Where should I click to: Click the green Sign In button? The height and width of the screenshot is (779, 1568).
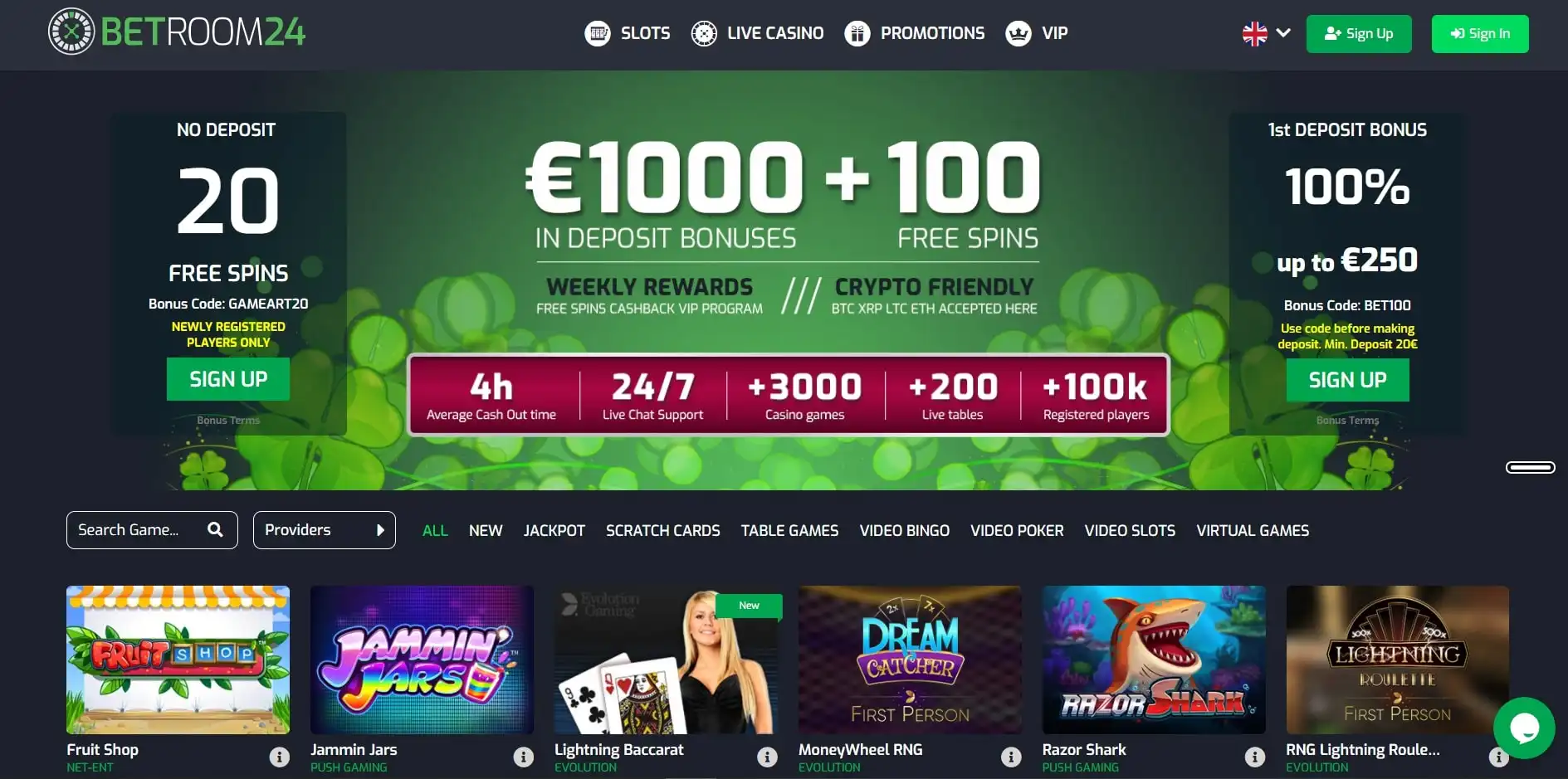coord(1480,34)
